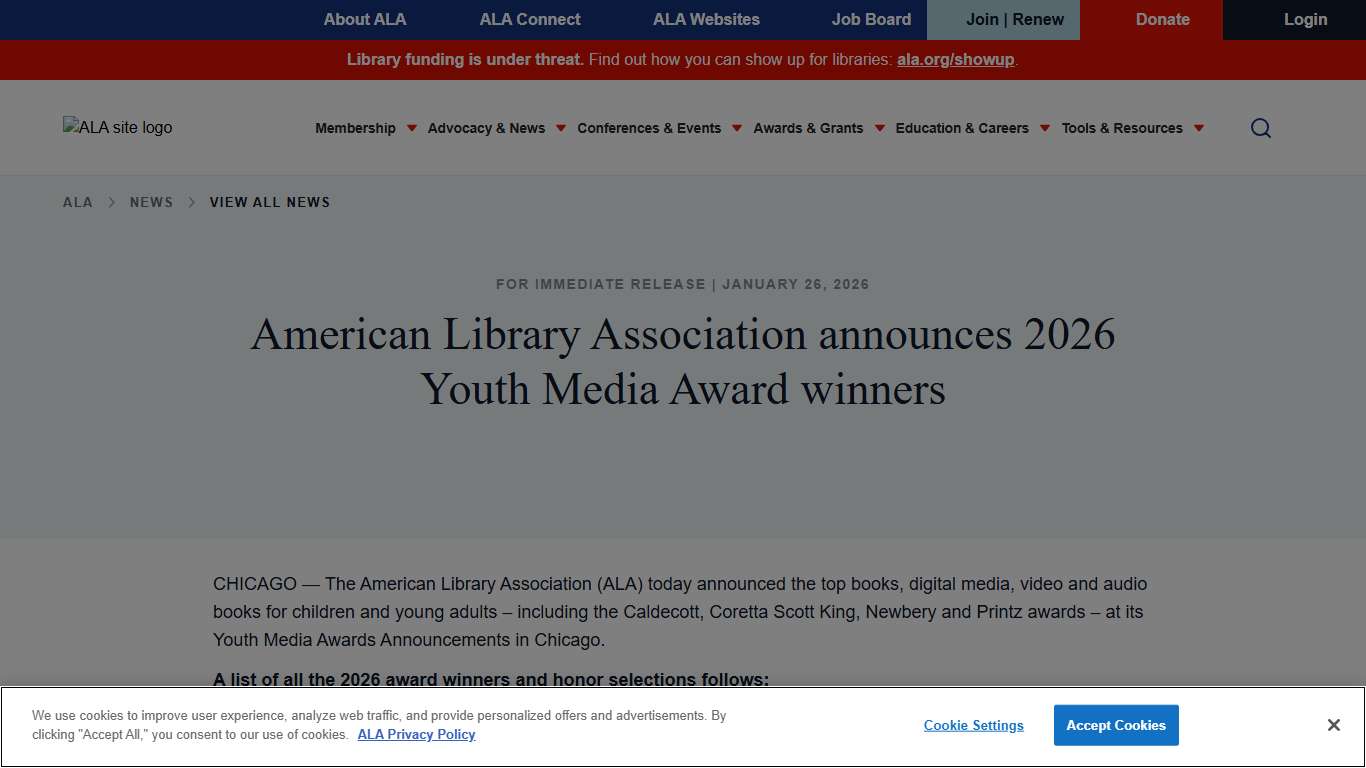Open the Login page
This screenshot has width=1366, height=768.
tap(1305, 19)
